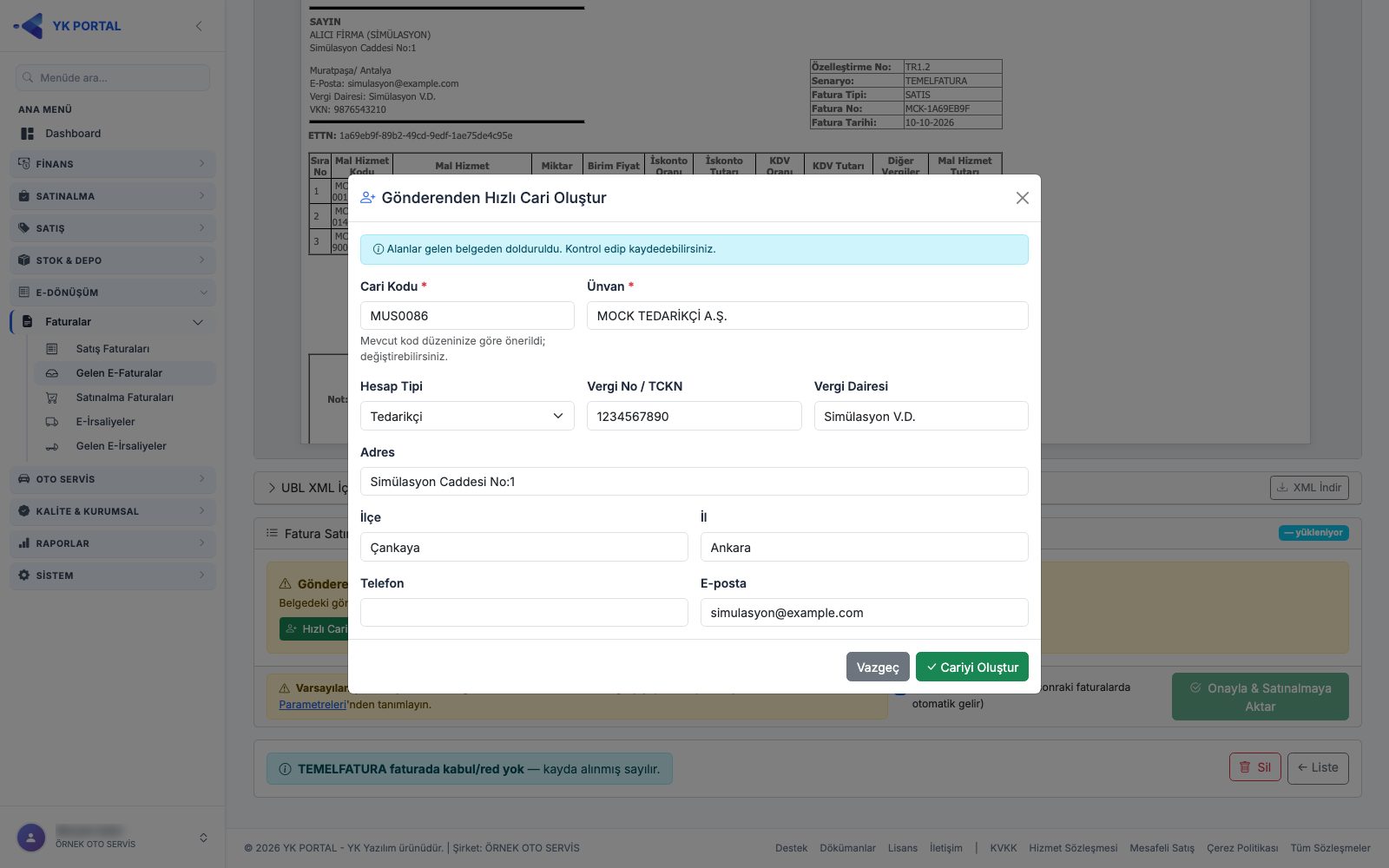Cancel with the Vazgeç button

878,667
